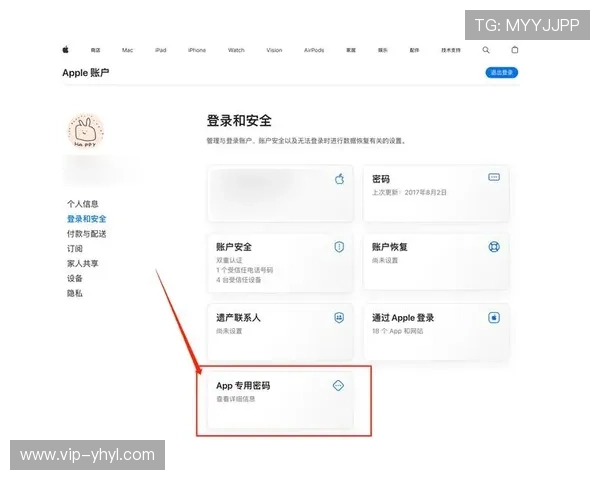600x480 pixels.
Task: Click the 查看详细信息 text under App 专用密码
Action: click(x=236, y=399)
